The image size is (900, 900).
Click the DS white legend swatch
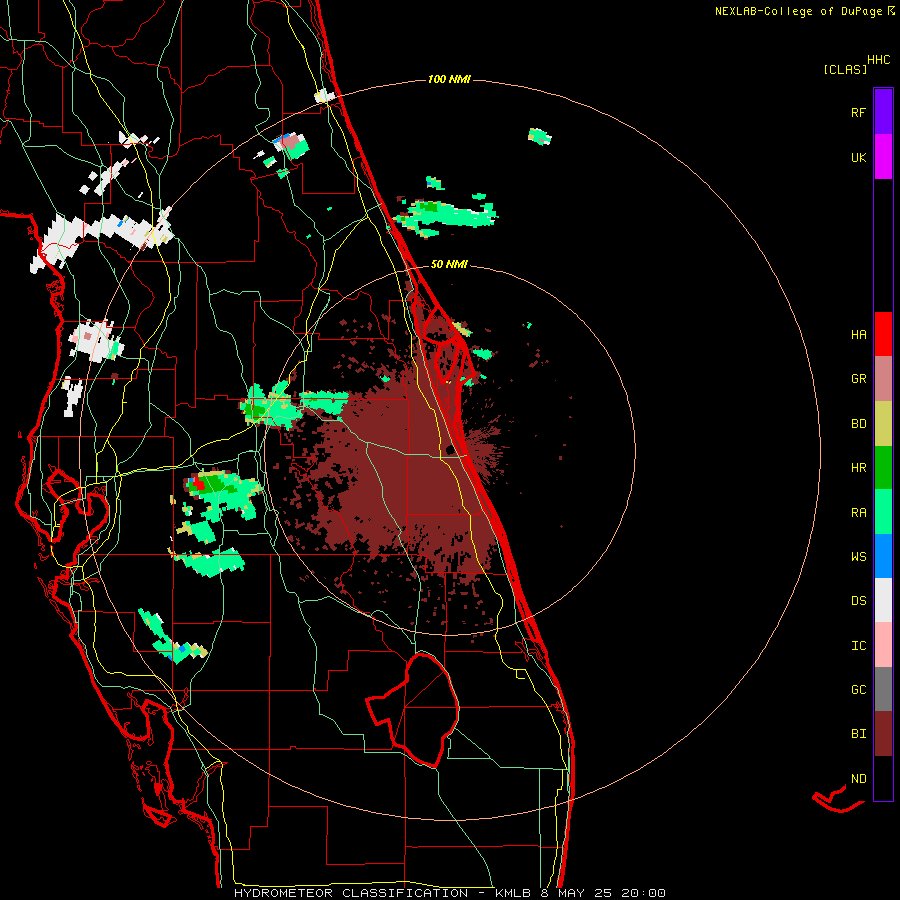point(883,600)
